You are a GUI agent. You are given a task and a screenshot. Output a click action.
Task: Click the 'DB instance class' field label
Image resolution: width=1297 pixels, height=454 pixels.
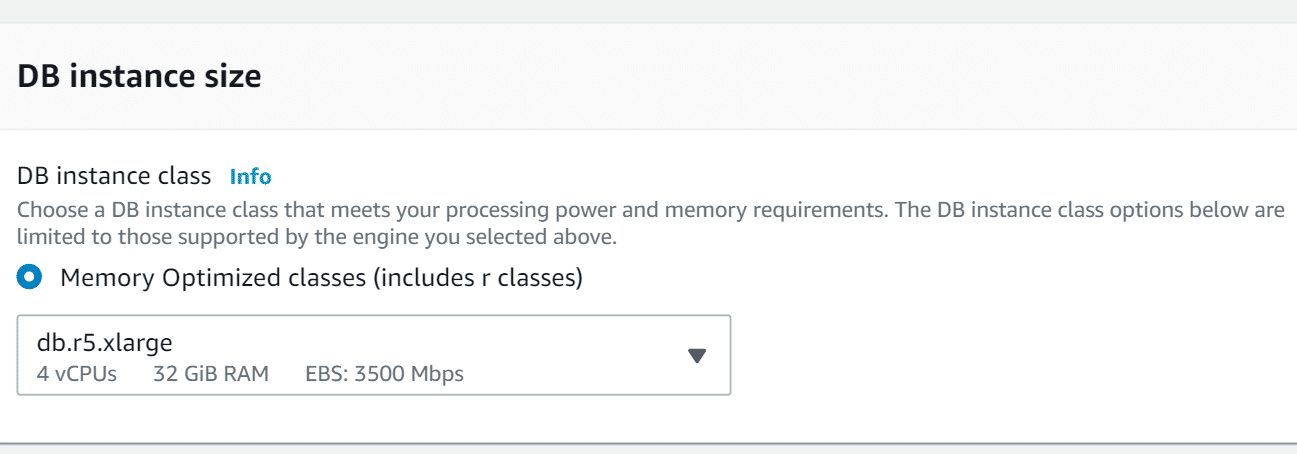tap(114, 176)
